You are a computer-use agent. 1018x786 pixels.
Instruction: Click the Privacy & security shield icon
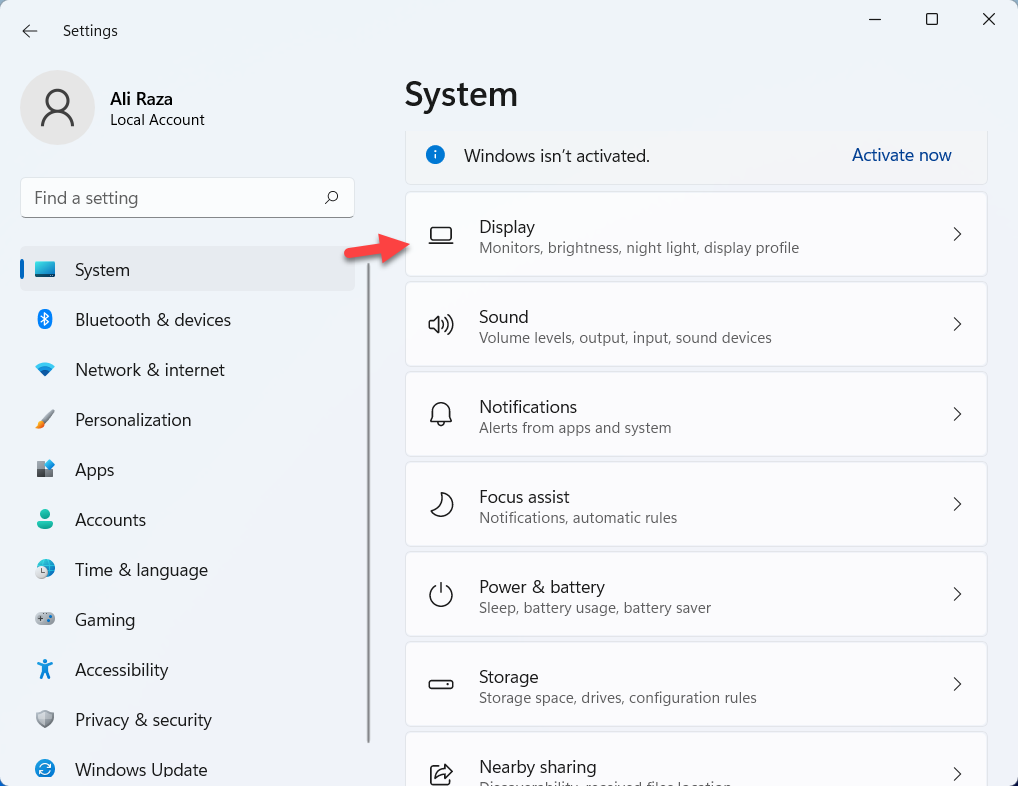[x=45, y=720]
